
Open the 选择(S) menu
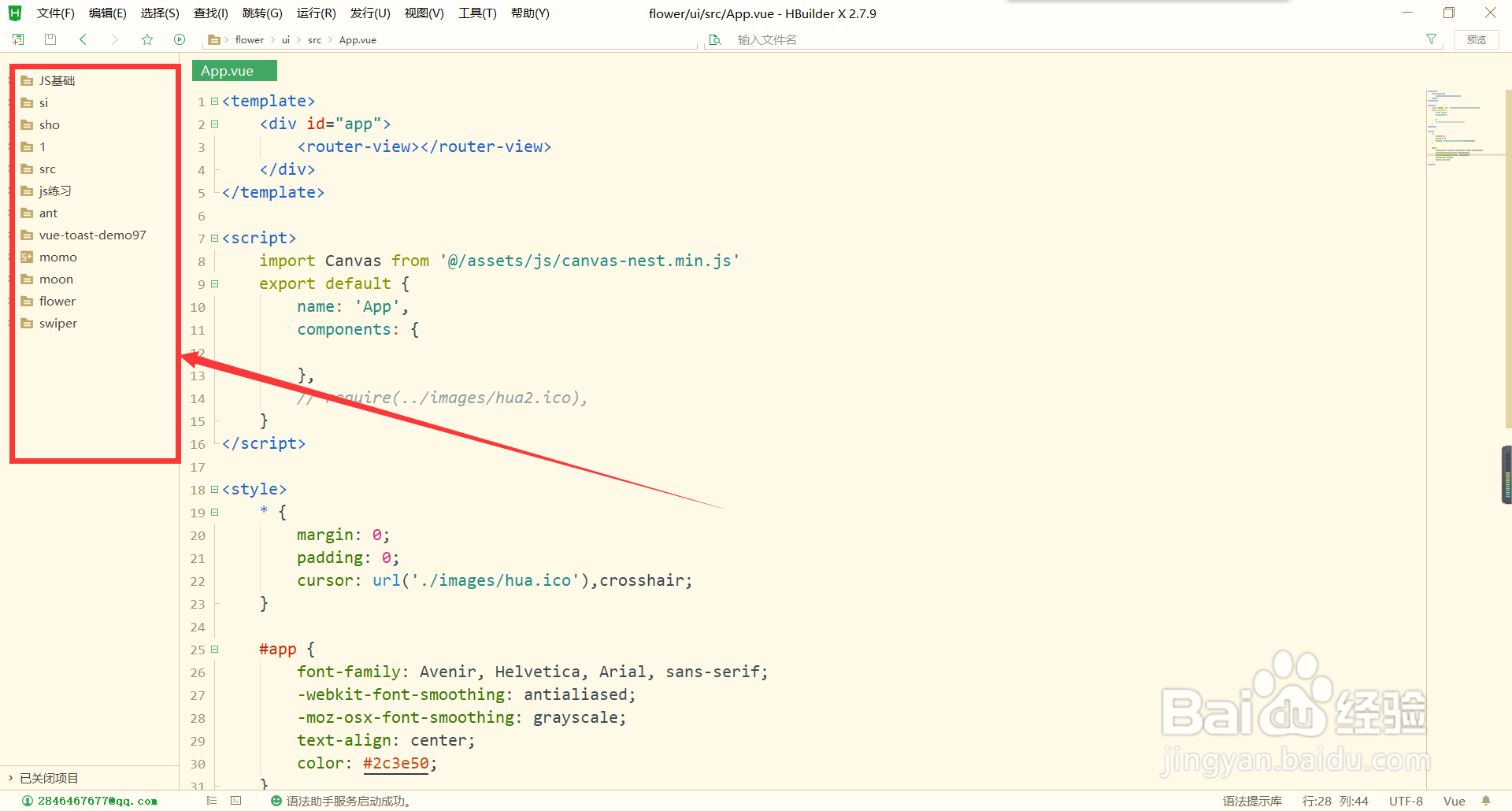point(160,13)
